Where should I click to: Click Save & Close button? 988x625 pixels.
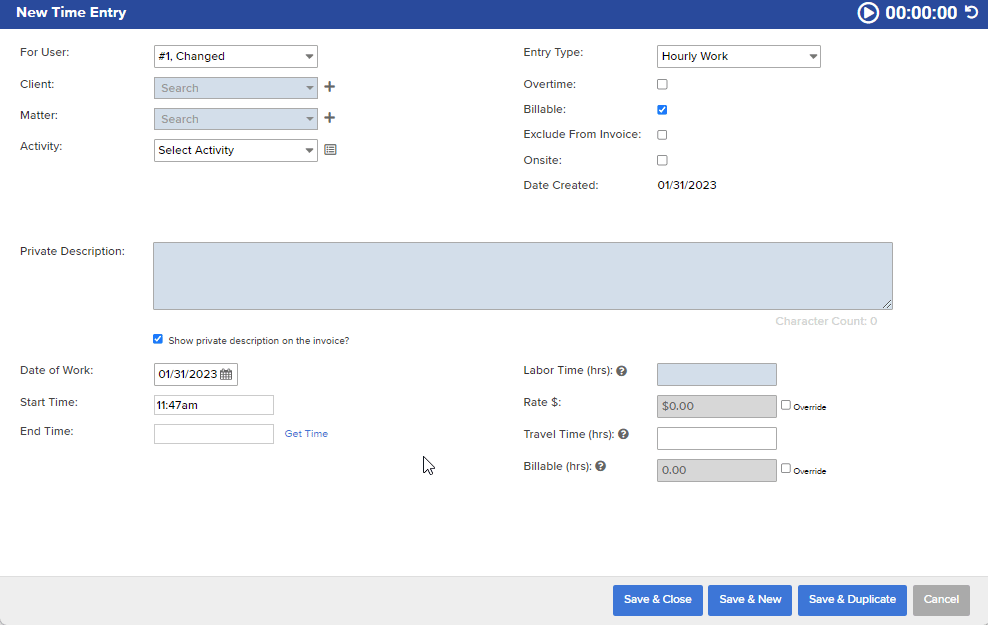coord(658,600)
